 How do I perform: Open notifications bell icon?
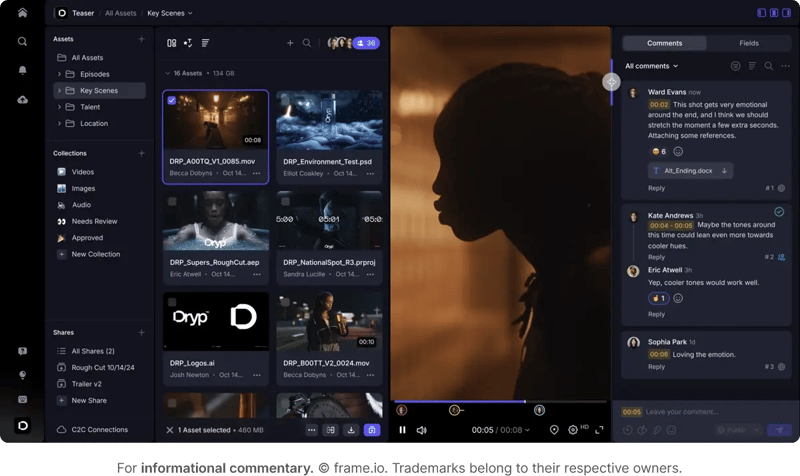[x=22, y=70]
